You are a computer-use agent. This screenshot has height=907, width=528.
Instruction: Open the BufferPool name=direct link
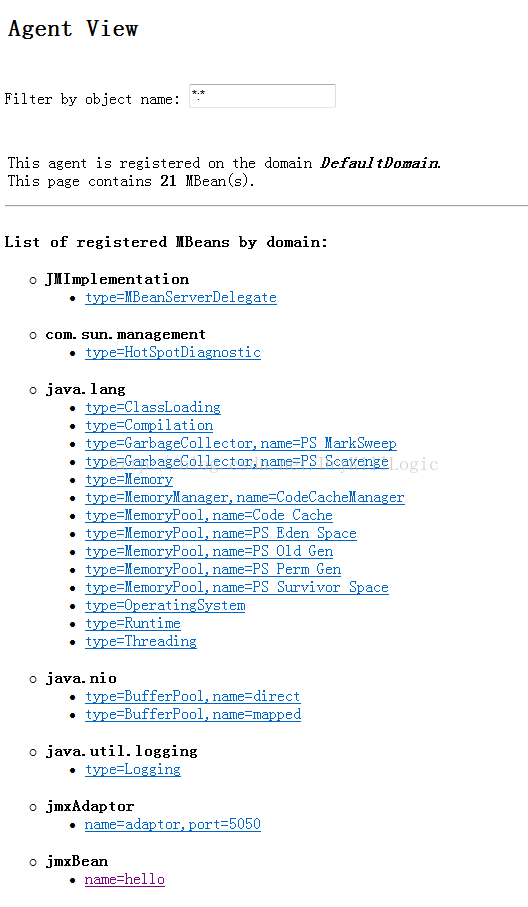[193, 696]
